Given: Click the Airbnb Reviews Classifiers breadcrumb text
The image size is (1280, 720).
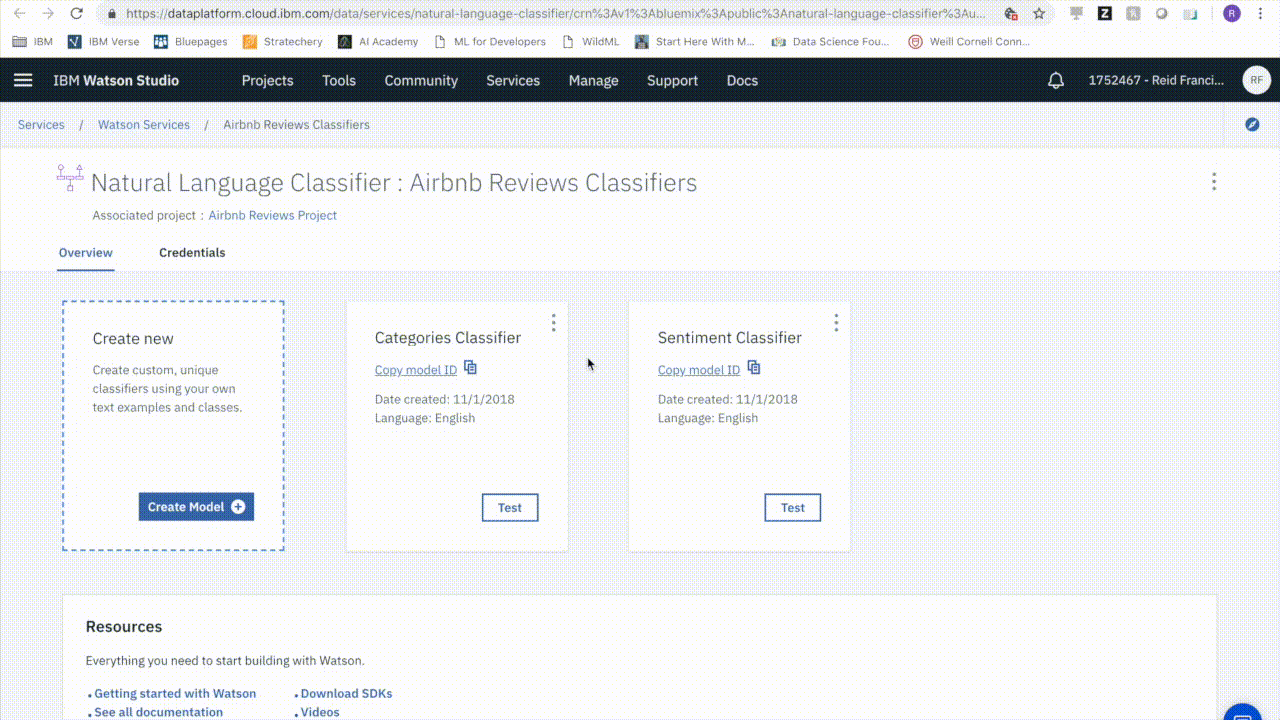Looking at the screenshot, I should click(297, 125).
